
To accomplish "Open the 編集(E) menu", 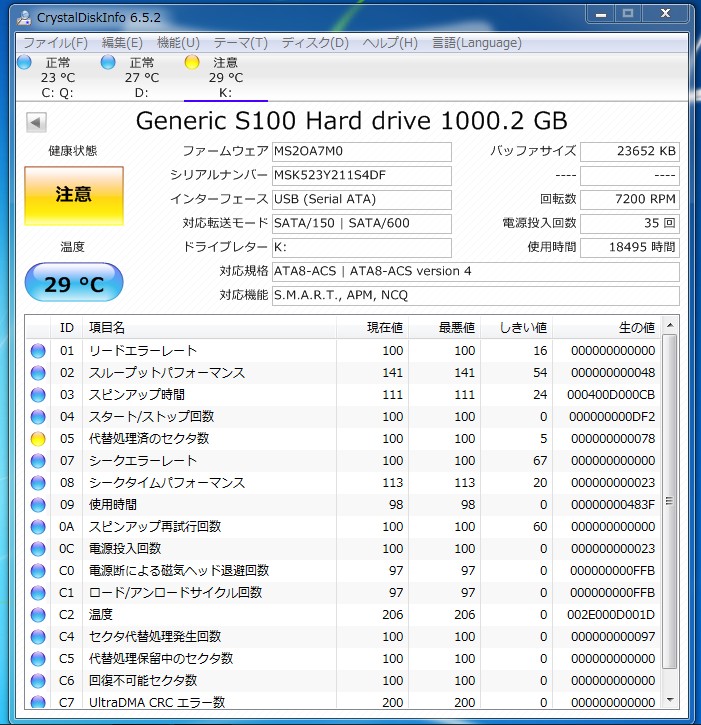I will pos(122,43).
